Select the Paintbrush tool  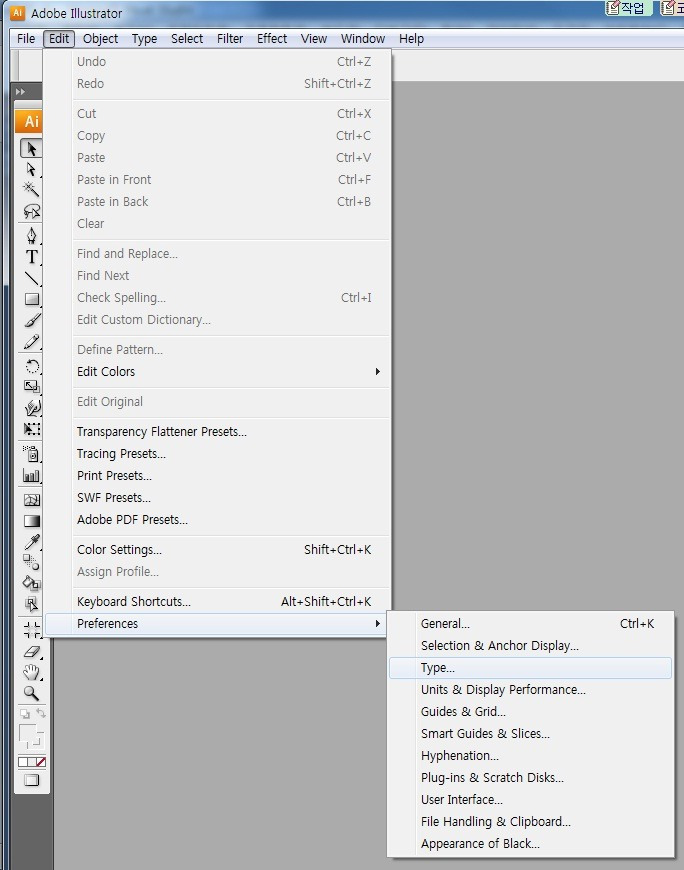32,320
